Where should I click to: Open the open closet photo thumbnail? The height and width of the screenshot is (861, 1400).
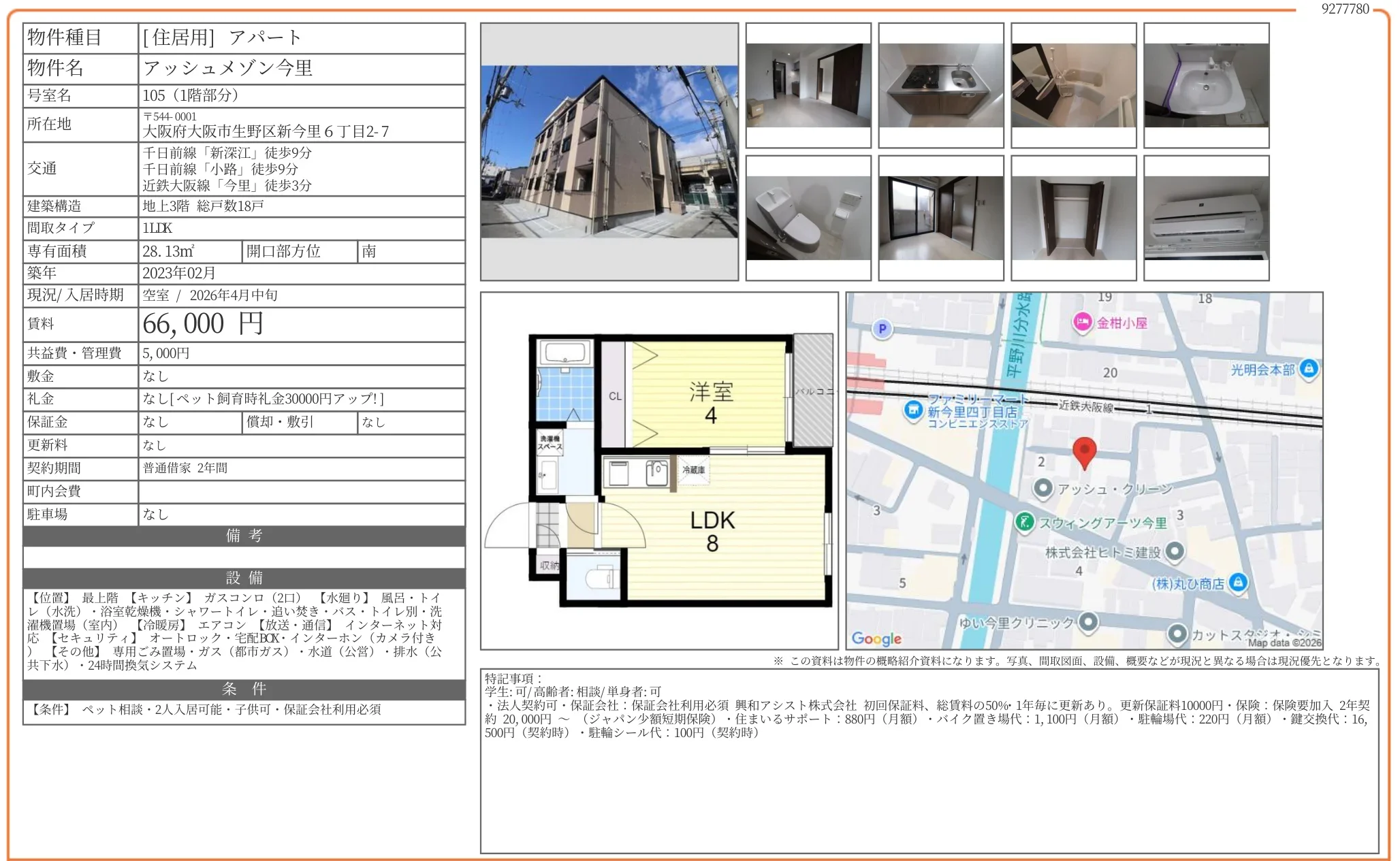pos(1073,218)
